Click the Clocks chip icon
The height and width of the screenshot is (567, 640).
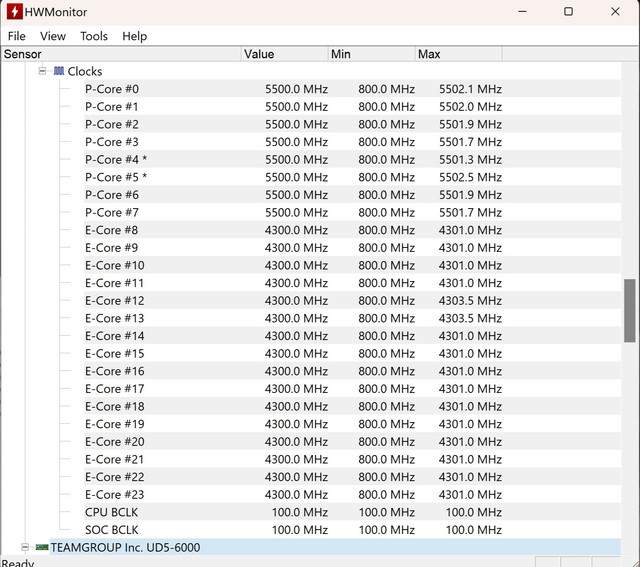click(x=59, y=71)
